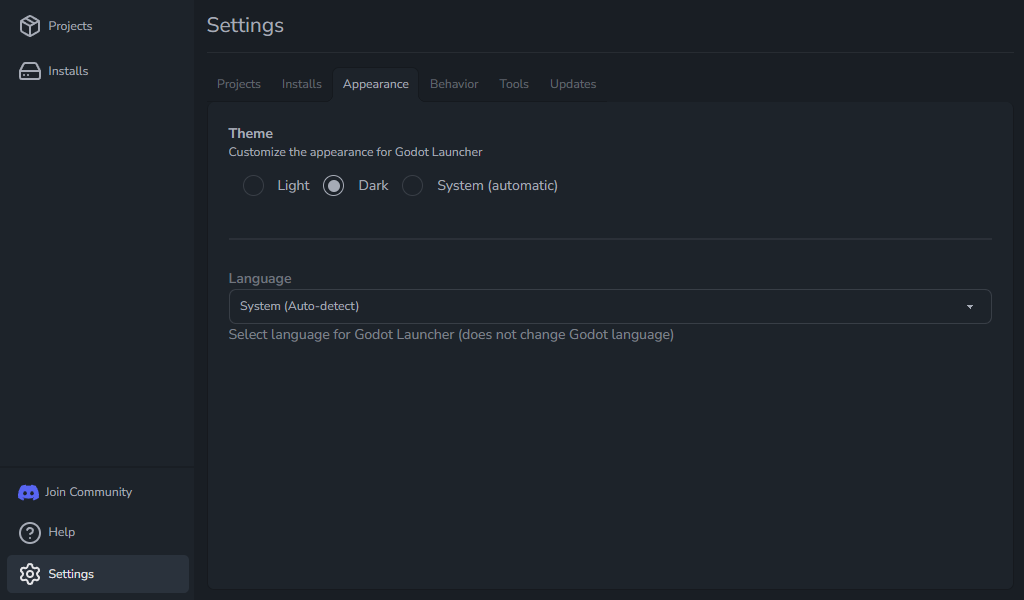The width and height of the screenshot is (1024, 600).
Task: Click the Projects cube icon in sidebar
Action: pyautogui.click(x=29, y=26)
